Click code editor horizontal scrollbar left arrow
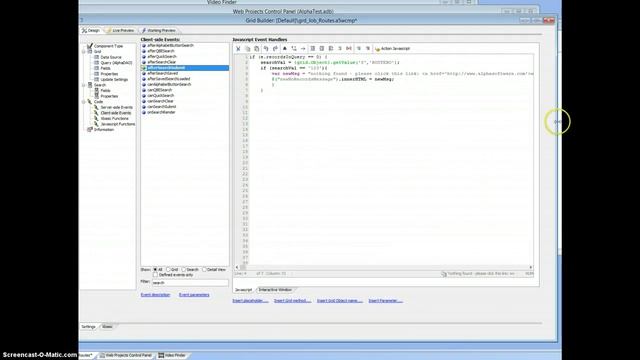640x360 pixels. point(237,267)
